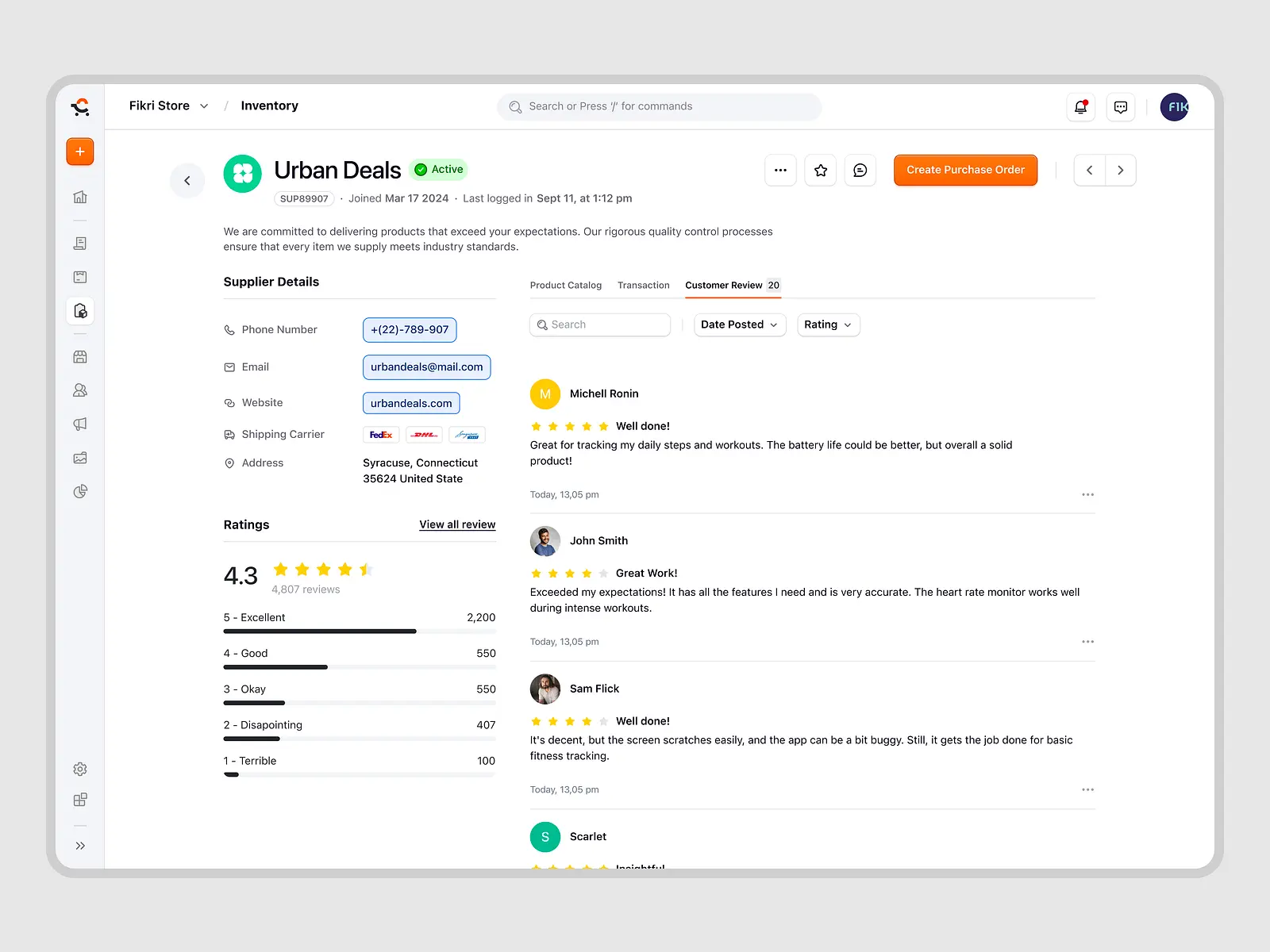Click Create Purchase Order button
The height and width of the screenshot is (952, 1270).
[965, 170]
